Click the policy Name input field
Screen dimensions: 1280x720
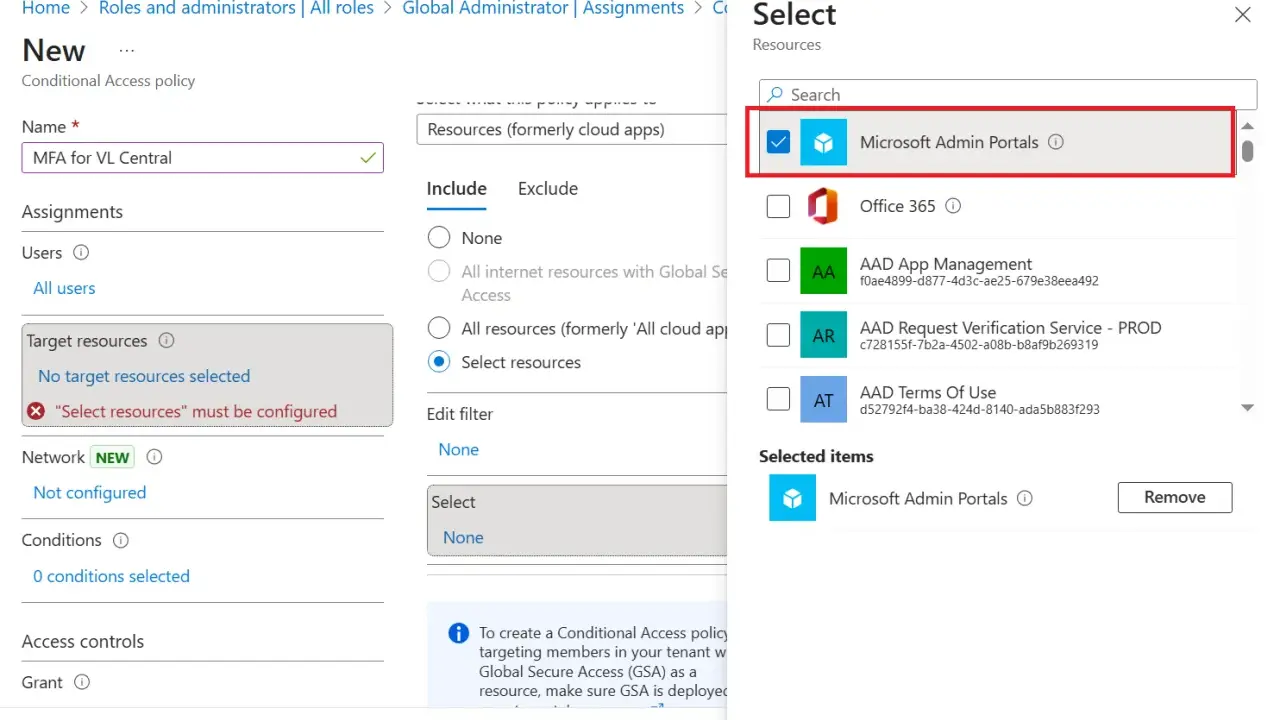click(x=203, y=158)
